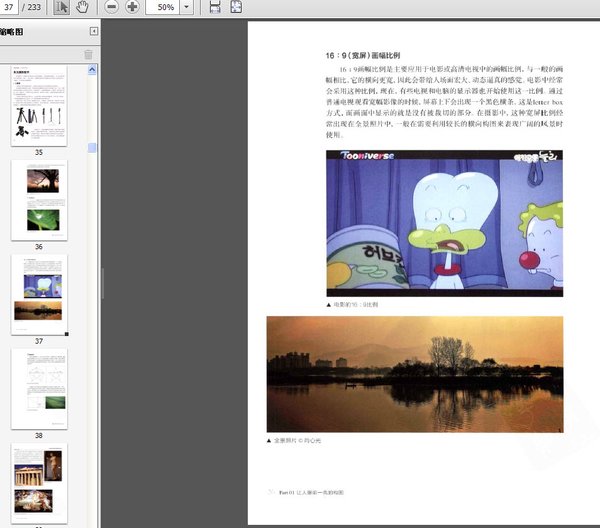The image size is (600, 528).
Task: Click thumbnail scrollbar up arrow
Action: 92,70
